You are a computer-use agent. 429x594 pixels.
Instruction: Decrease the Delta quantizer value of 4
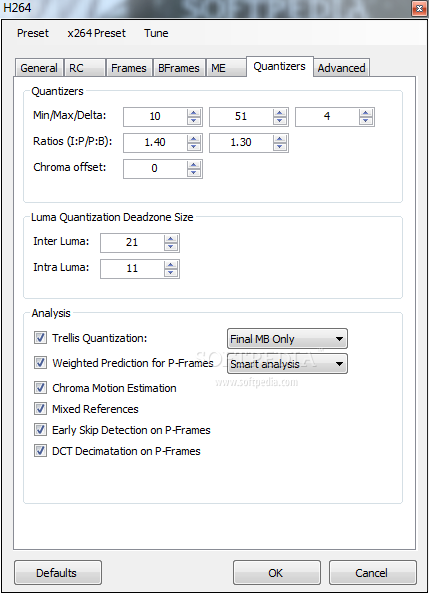click(366, 120)
